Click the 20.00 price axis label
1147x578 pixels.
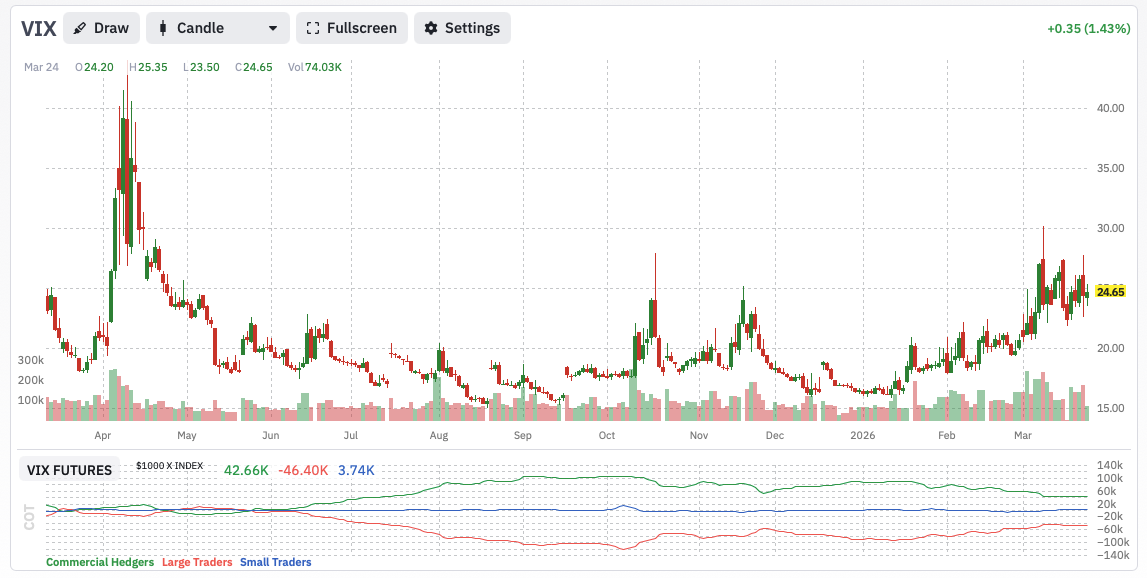tap(1110, 348)
